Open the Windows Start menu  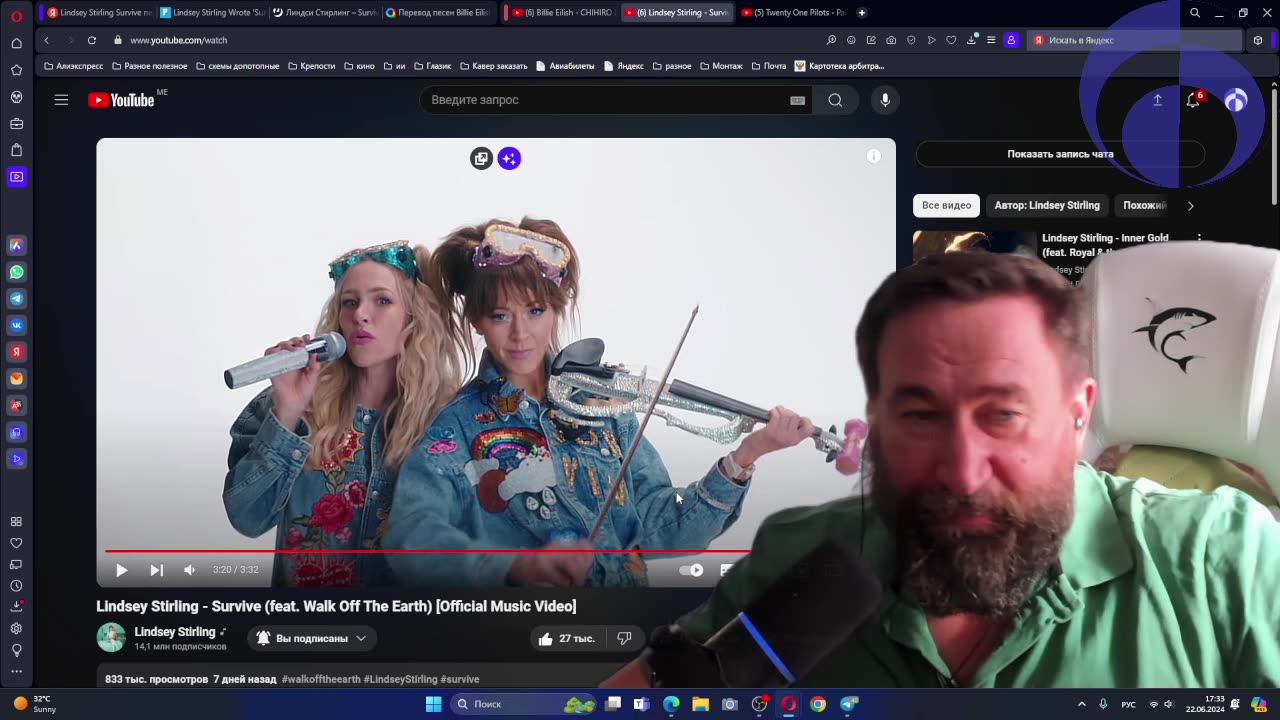click(433, 704)
